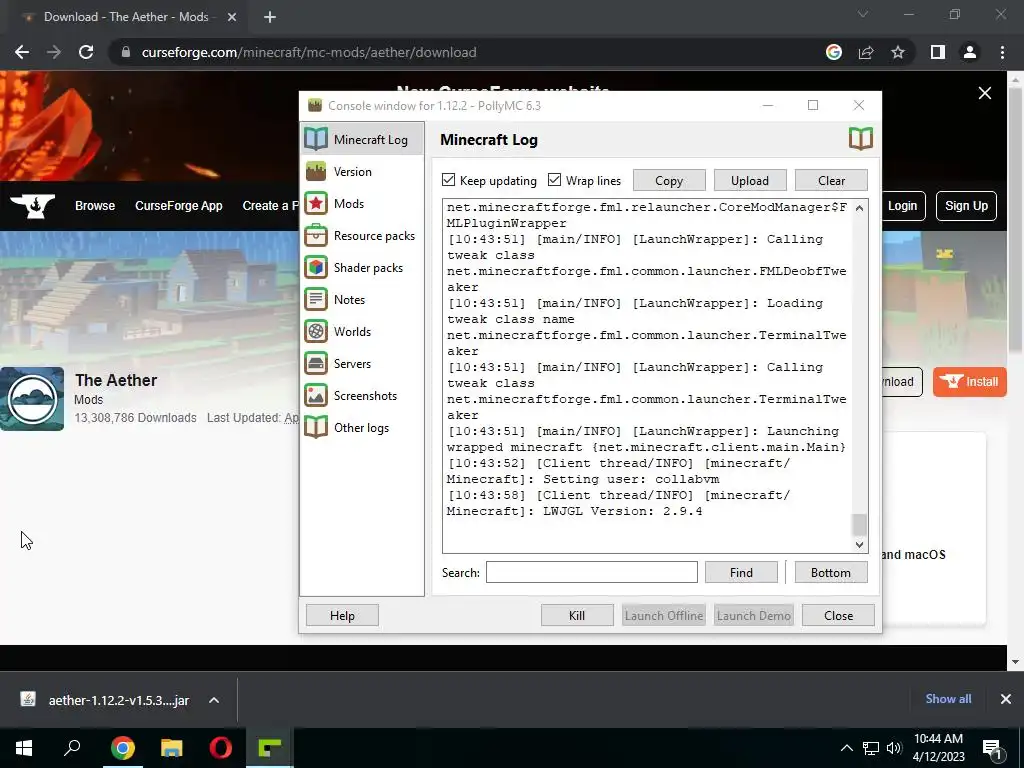Viewport: 1024px width, 768px height.
Task: Click The Aether mod avatar image
Action: [32, 398]
